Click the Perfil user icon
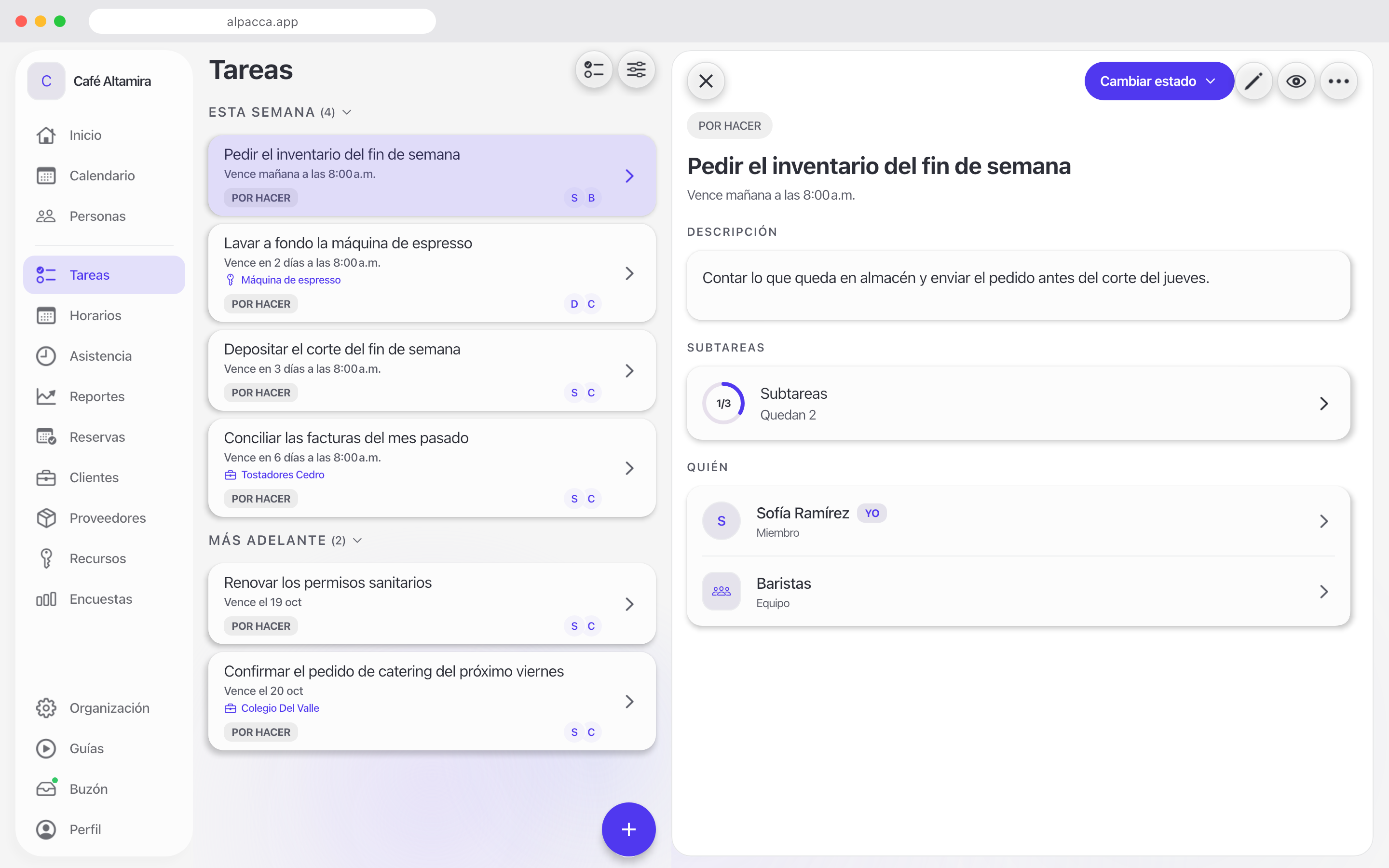Viewport: 1389px width, 868px height. [x=46, y=829]
